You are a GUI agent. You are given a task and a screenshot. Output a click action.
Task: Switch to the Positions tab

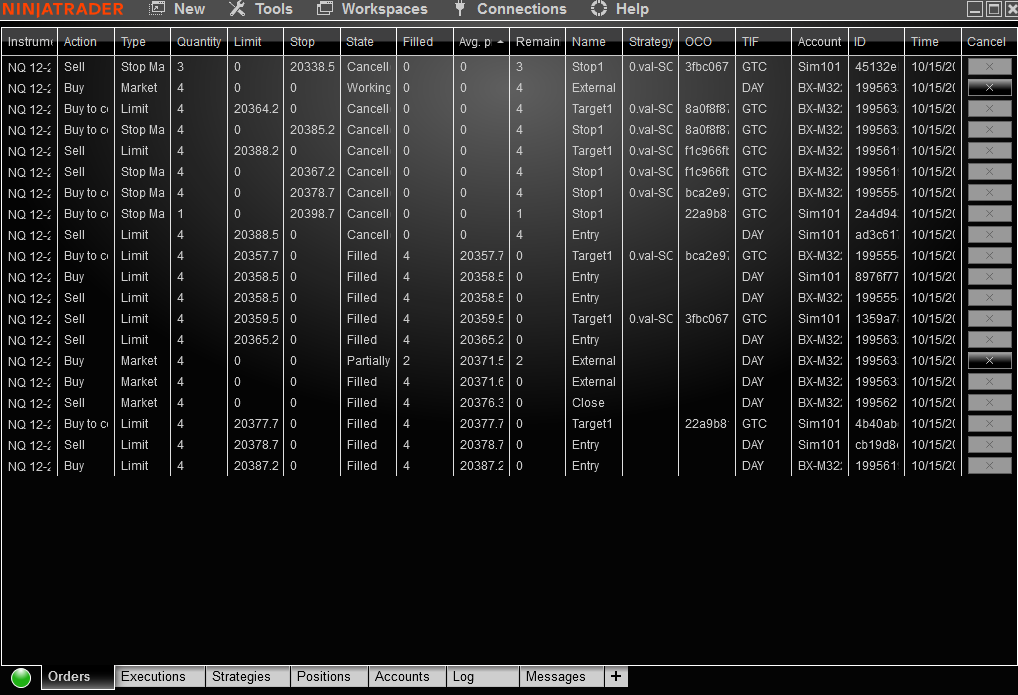(329, 677)
